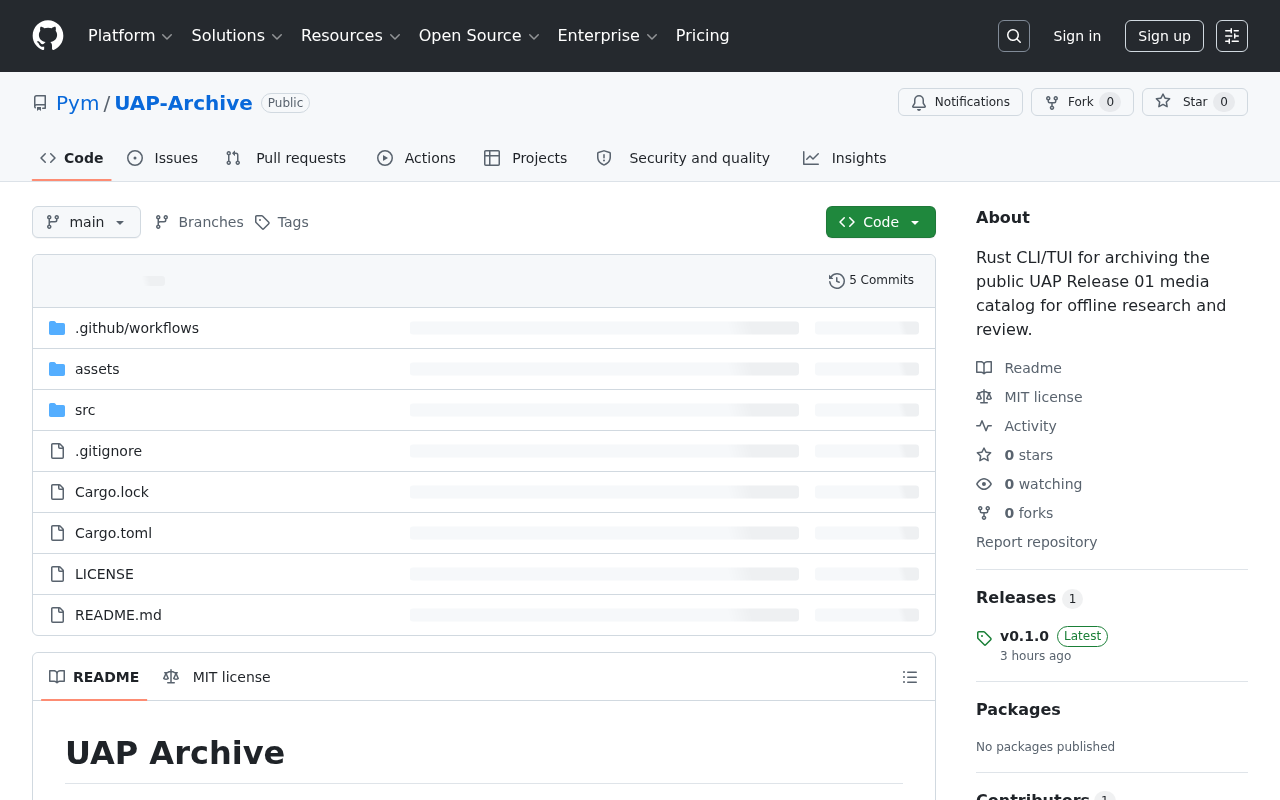The height and width of the screenshot is (800, 1280).
Task: Select the README tab in file viewer
Action: (94, 677)
